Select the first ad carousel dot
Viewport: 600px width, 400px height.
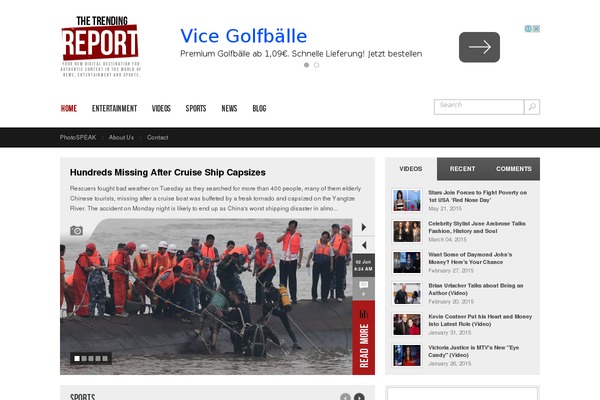(307, 65)
